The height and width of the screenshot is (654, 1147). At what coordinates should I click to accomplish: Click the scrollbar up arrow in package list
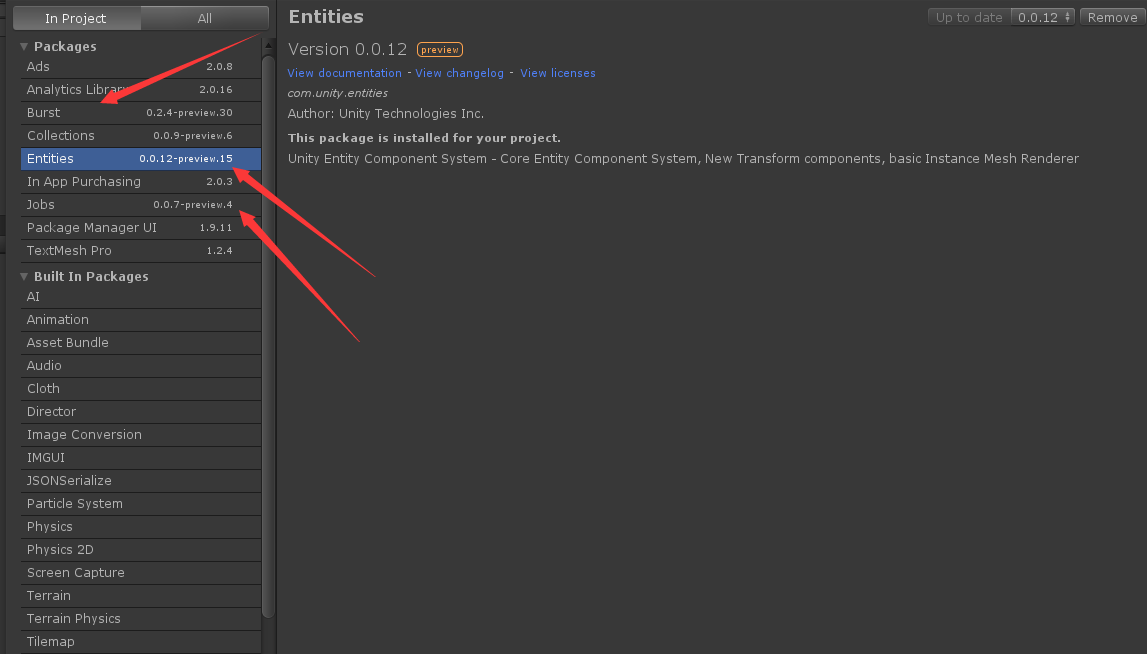(268, 46)
